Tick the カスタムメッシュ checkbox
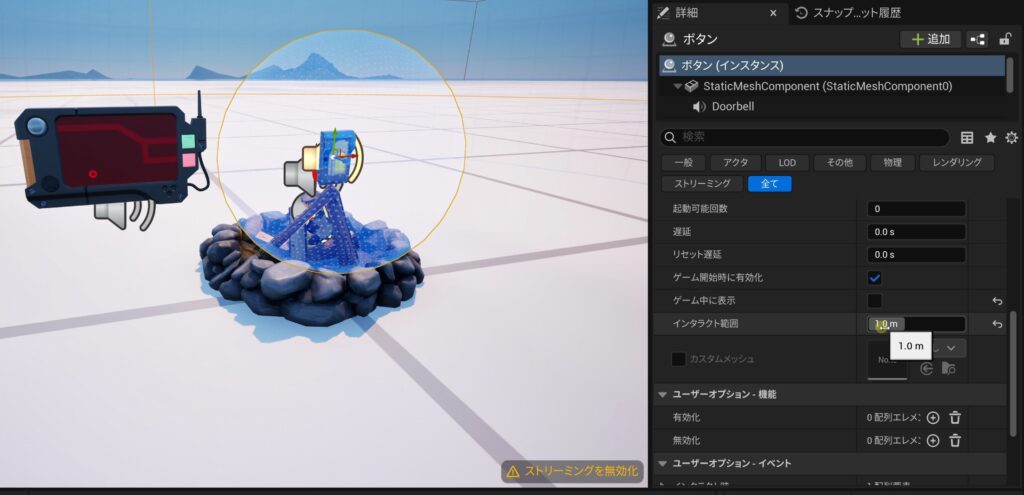Image resolution: width=1024 pixels, height=495 pixels. (678, 358)
